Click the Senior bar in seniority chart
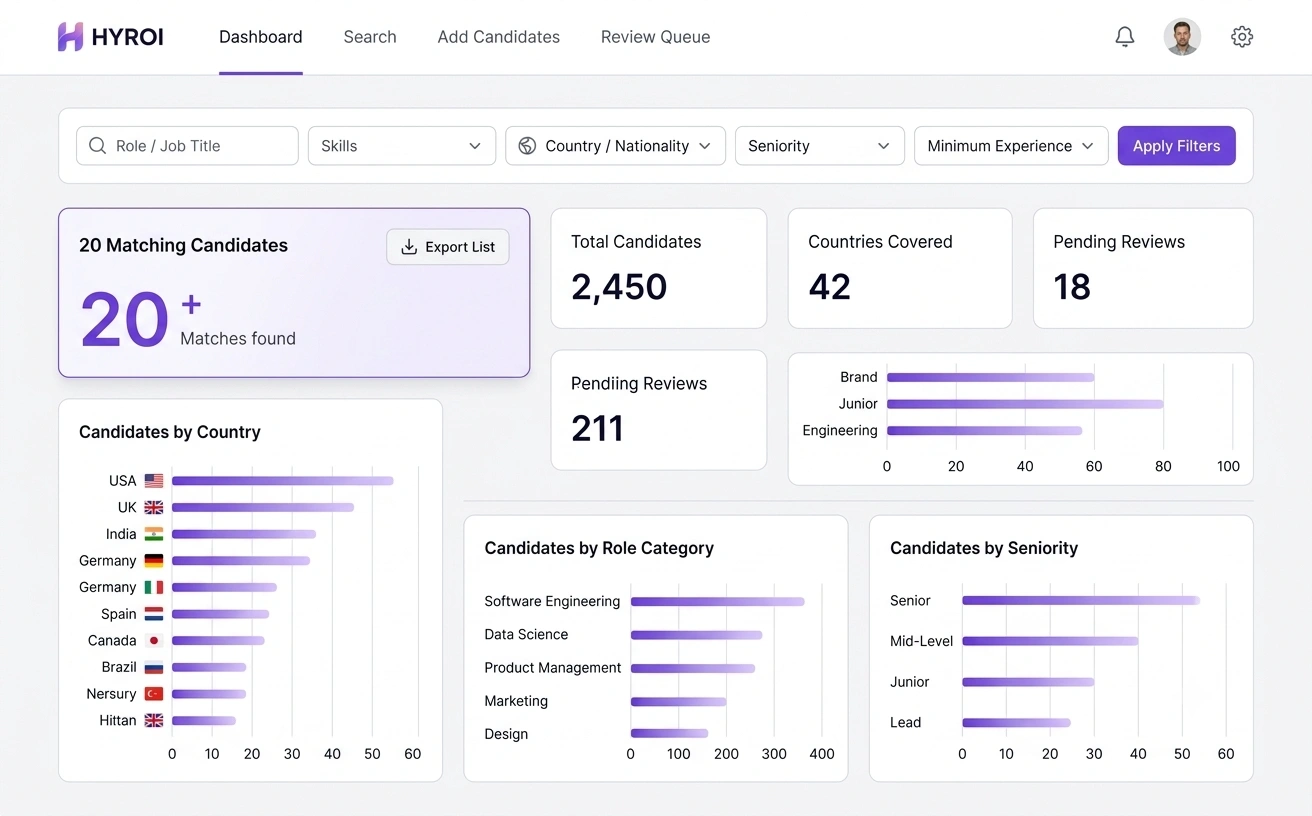This screenshot has width=1312, height=816. coord(1081,601)
